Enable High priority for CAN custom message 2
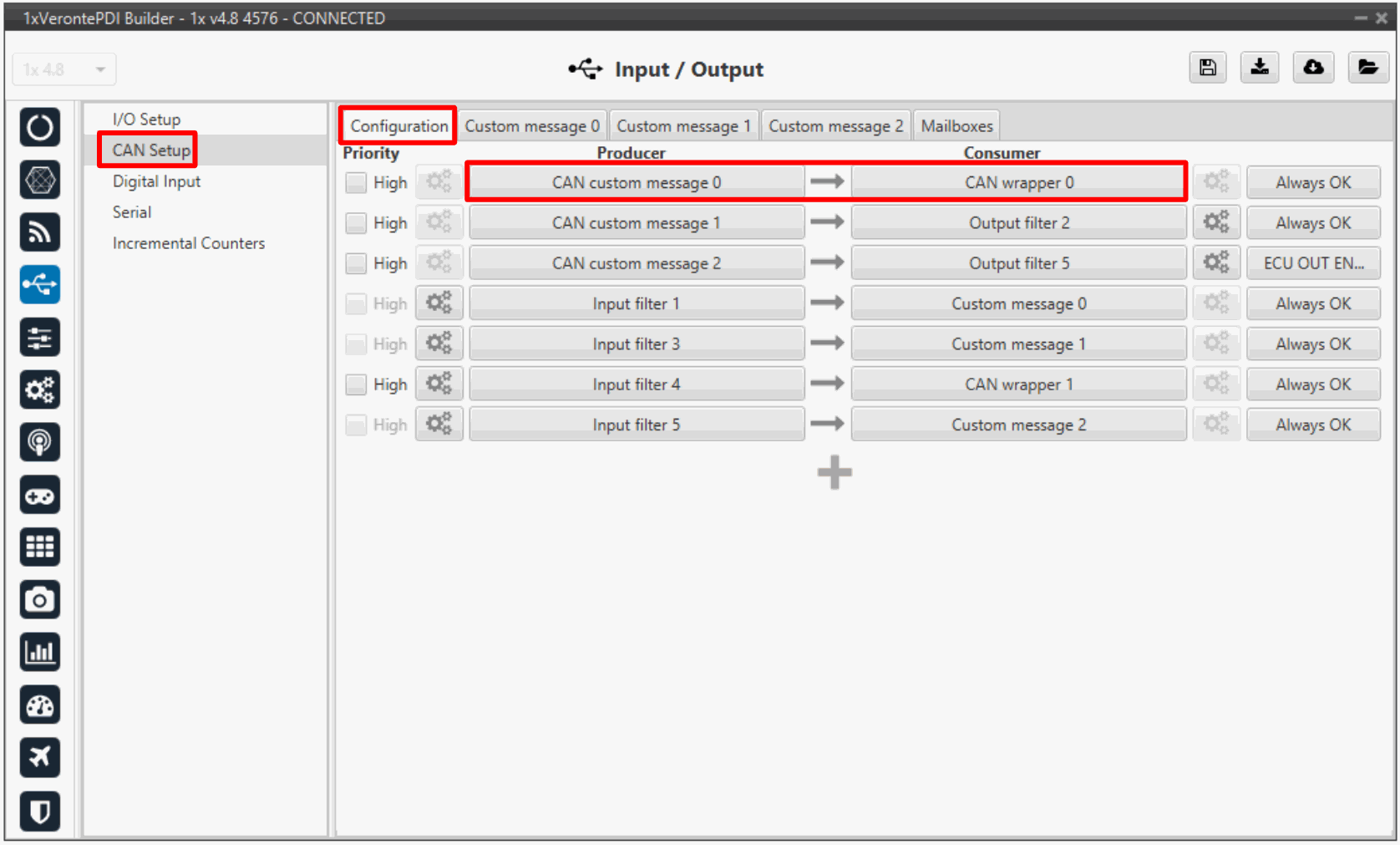Viewport: 1400px width, 845px height. (357, 263)
